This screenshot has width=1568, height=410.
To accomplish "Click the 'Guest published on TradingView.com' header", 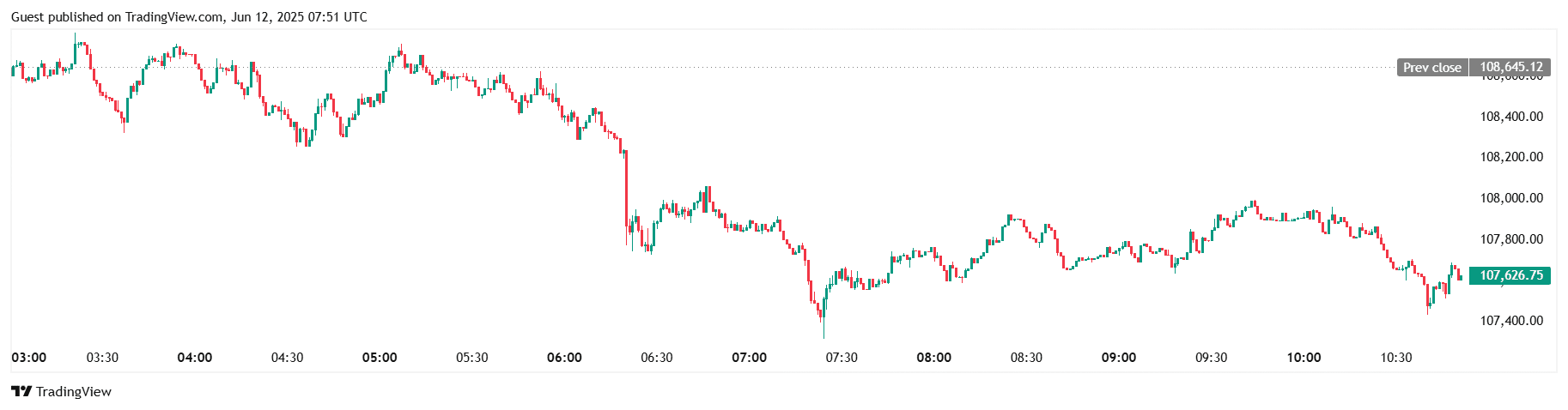I will tap(189, 17).
